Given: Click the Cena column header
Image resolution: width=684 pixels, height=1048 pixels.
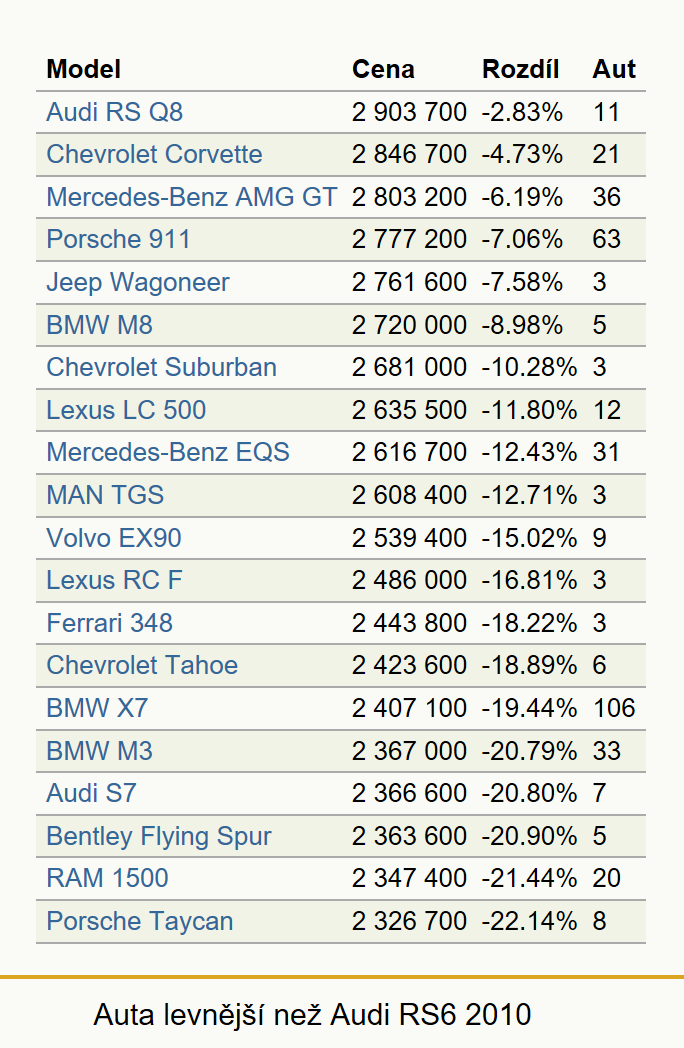Looking at the screenshot, I should 383,70.
